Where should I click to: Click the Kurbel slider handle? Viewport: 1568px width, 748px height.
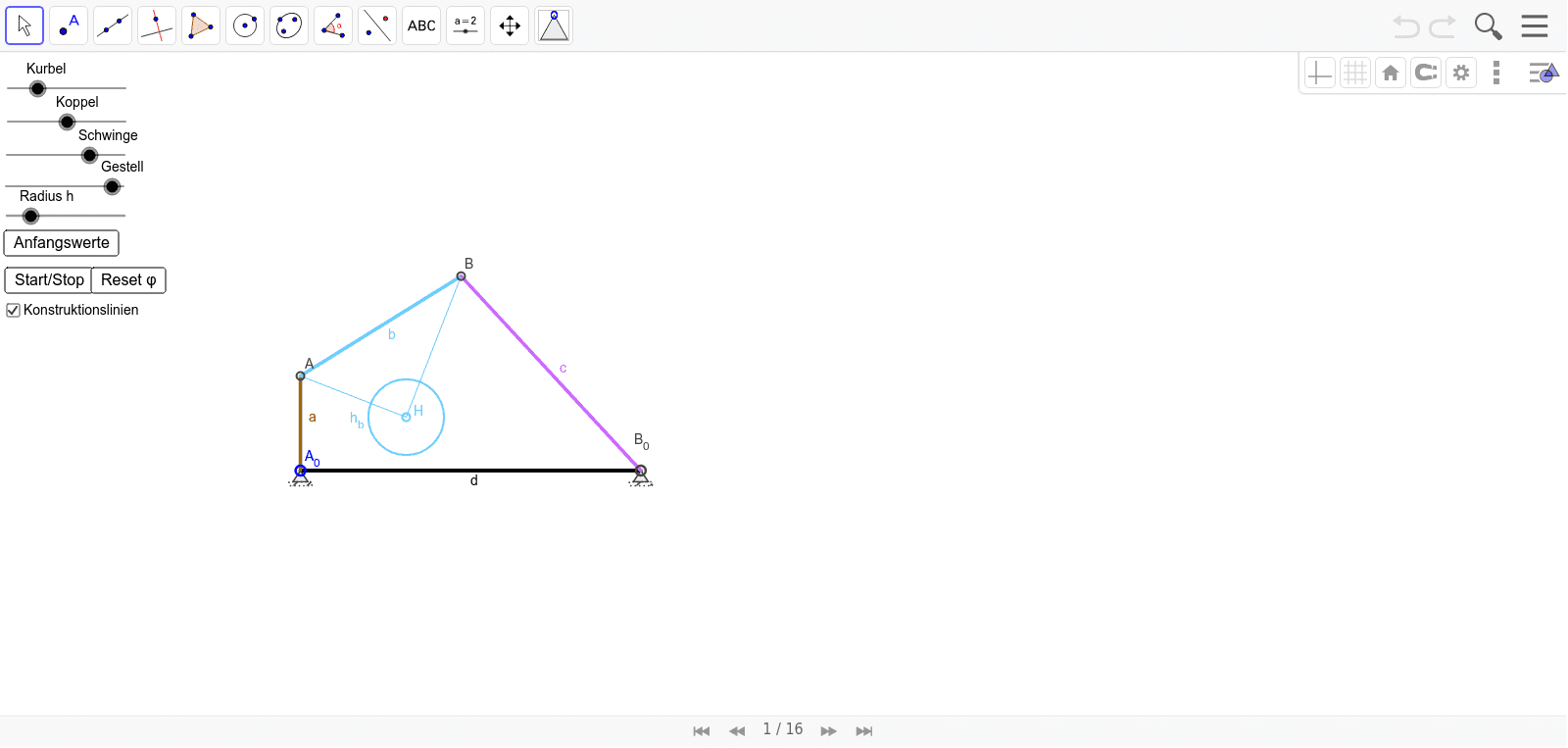(x=37, y=89)
